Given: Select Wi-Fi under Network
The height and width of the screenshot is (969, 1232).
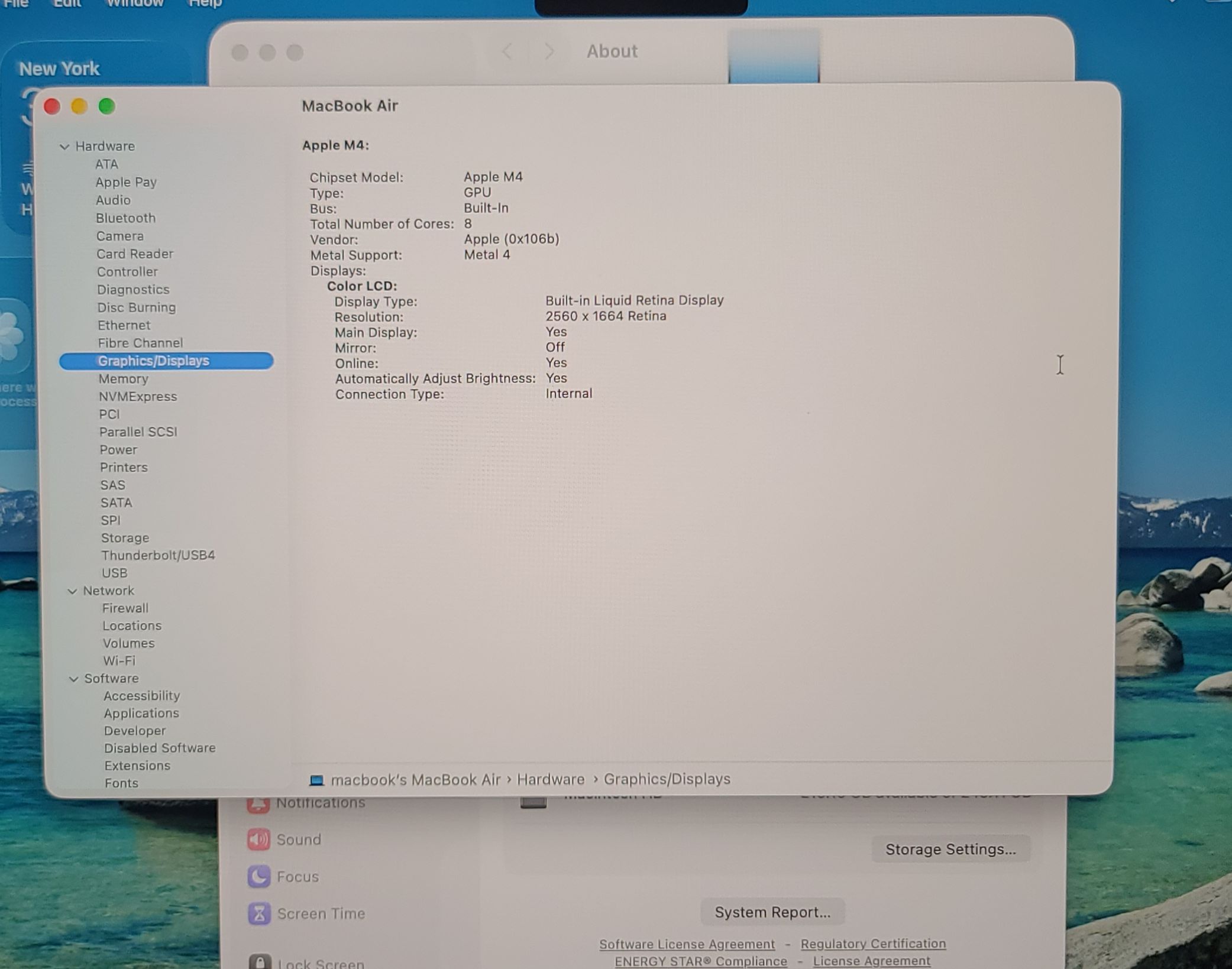Looking at the screenshot, I should point(119,660).
